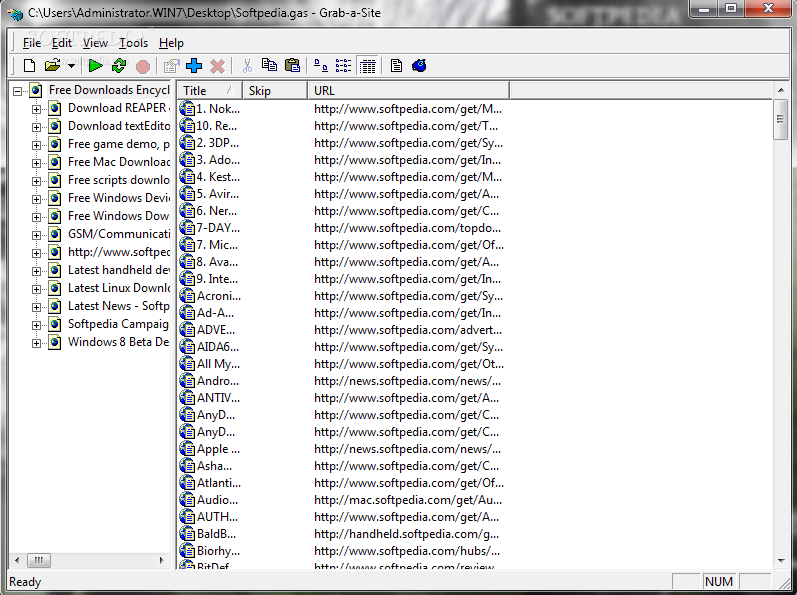Click the tree pane scroll right arrow
The width and height of the screenshot is (797, 595).
(x=162, y=560)
